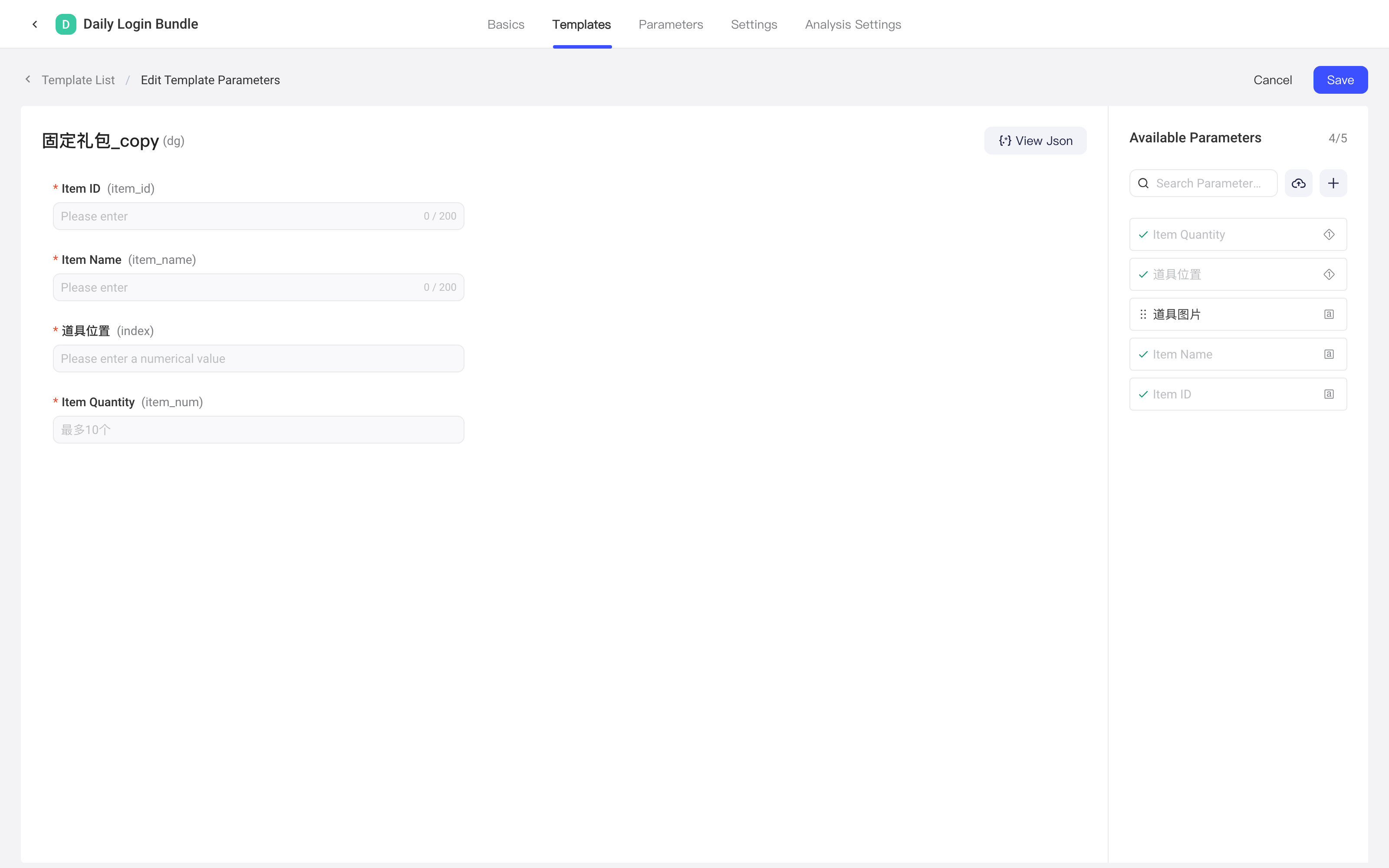The height and width of the screenshot is (868, 1389).
Task: Click the back chevron before Template List
Action: [27, 79]
